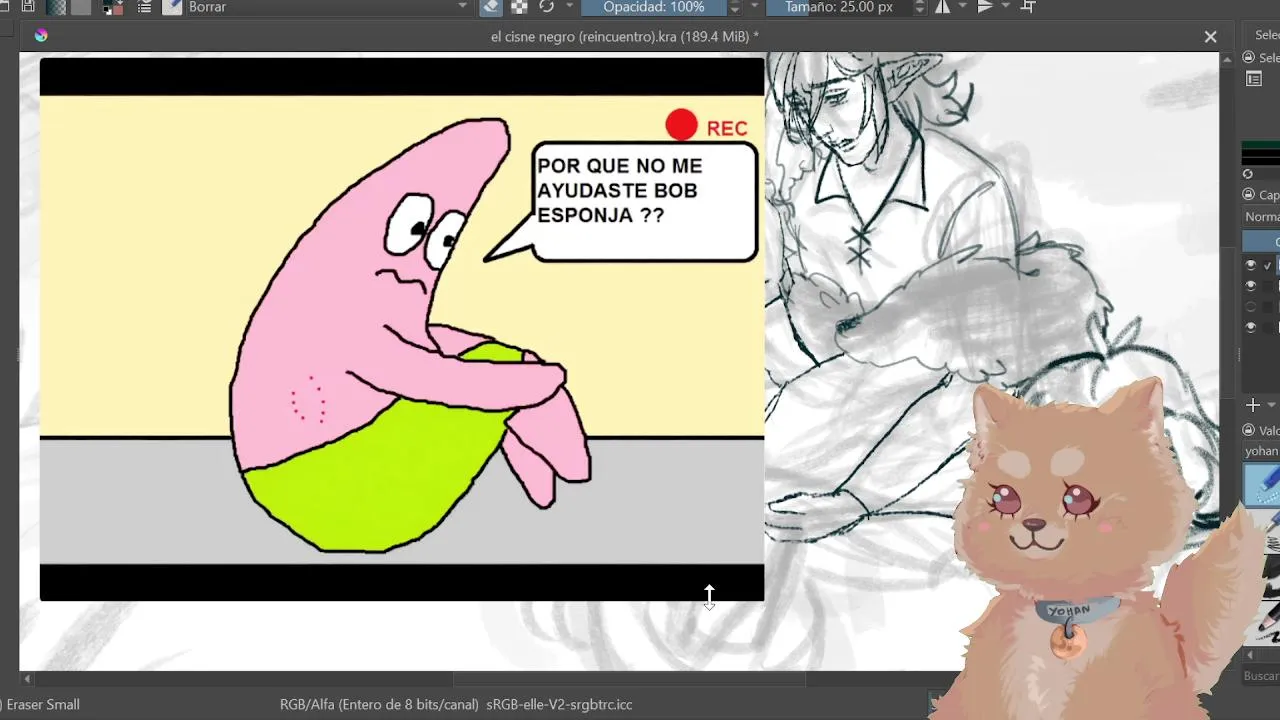
Task: Toggle eraser mode button
Action: (490, 6)
